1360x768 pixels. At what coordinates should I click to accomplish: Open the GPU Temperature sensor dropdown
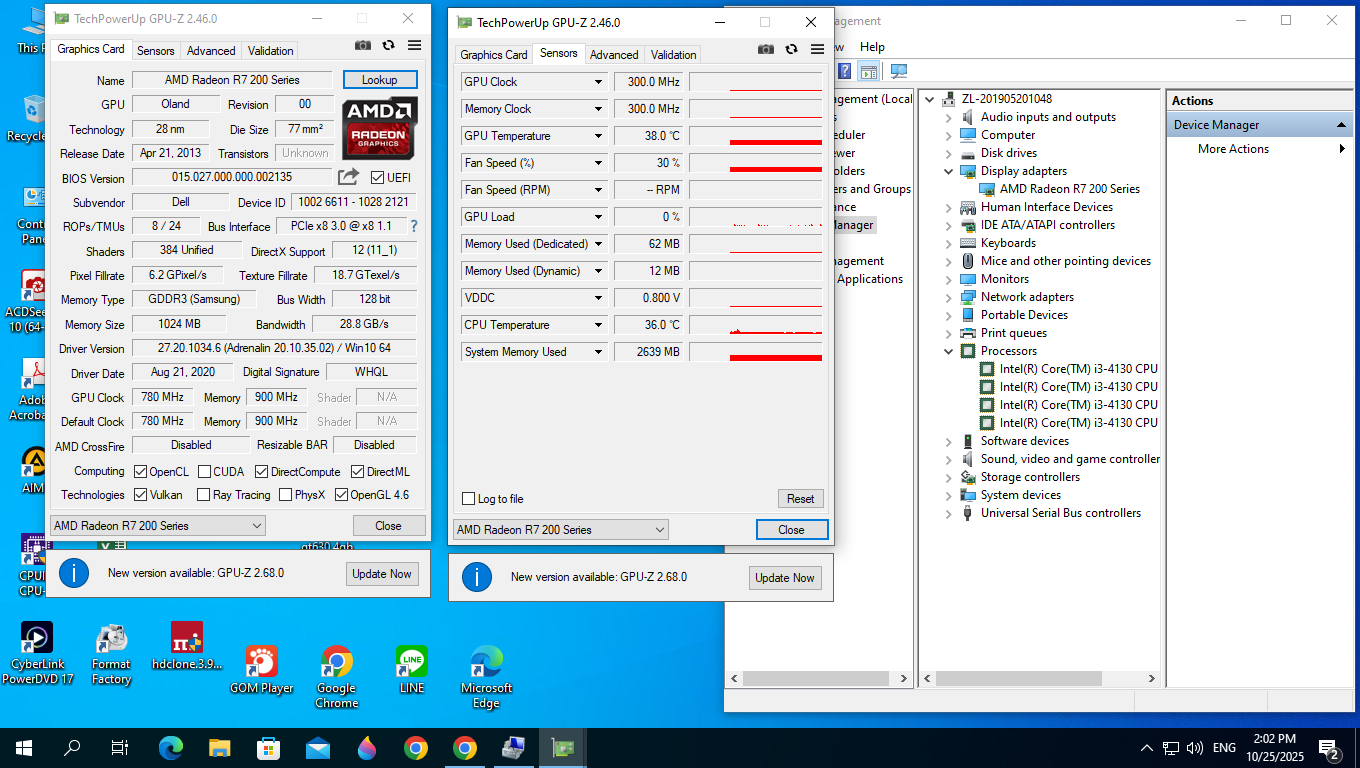[599, 136]
